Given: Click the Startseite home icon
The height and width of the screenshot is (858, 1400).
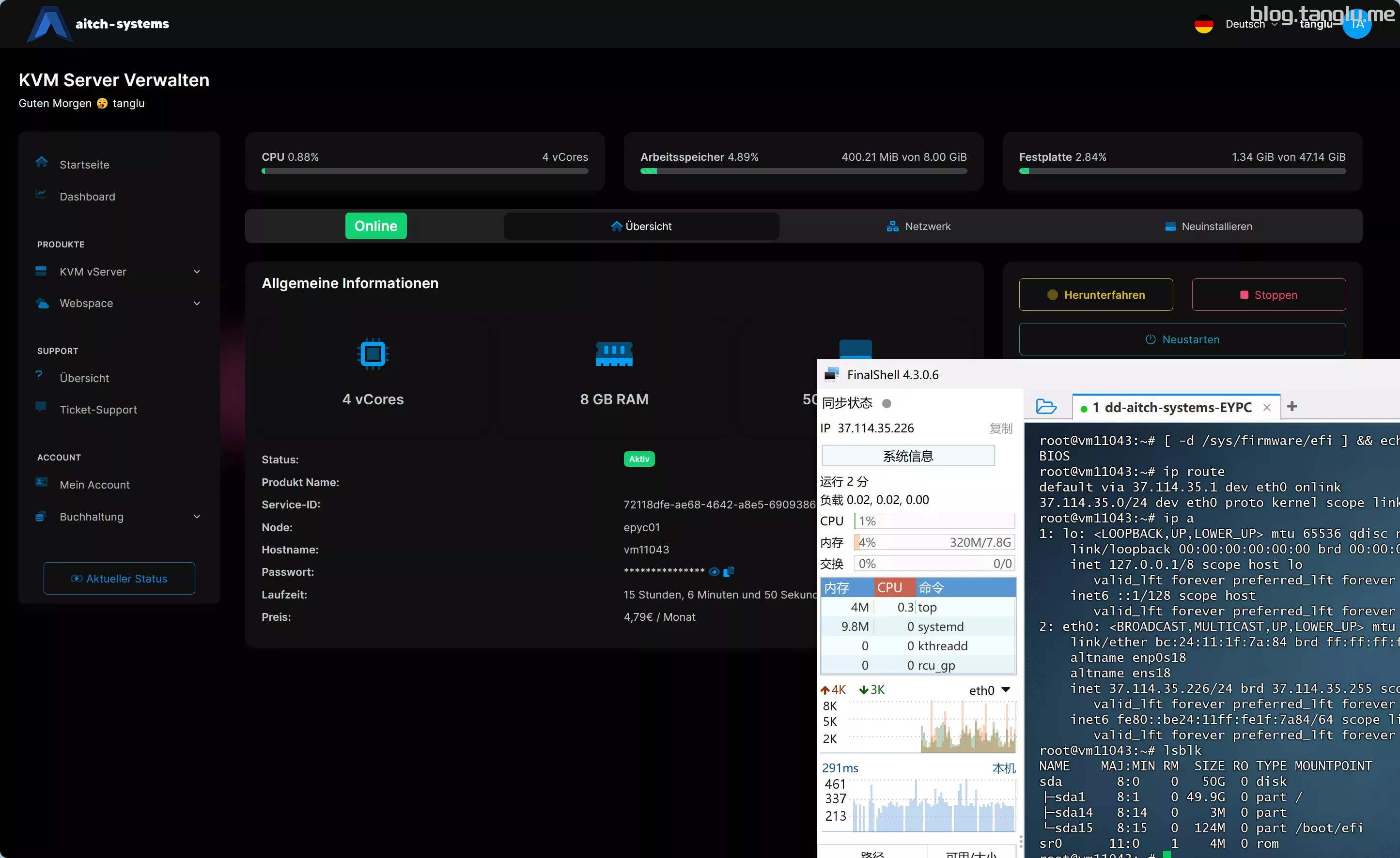Looking at the screenshot, I should tap(42, 162).
